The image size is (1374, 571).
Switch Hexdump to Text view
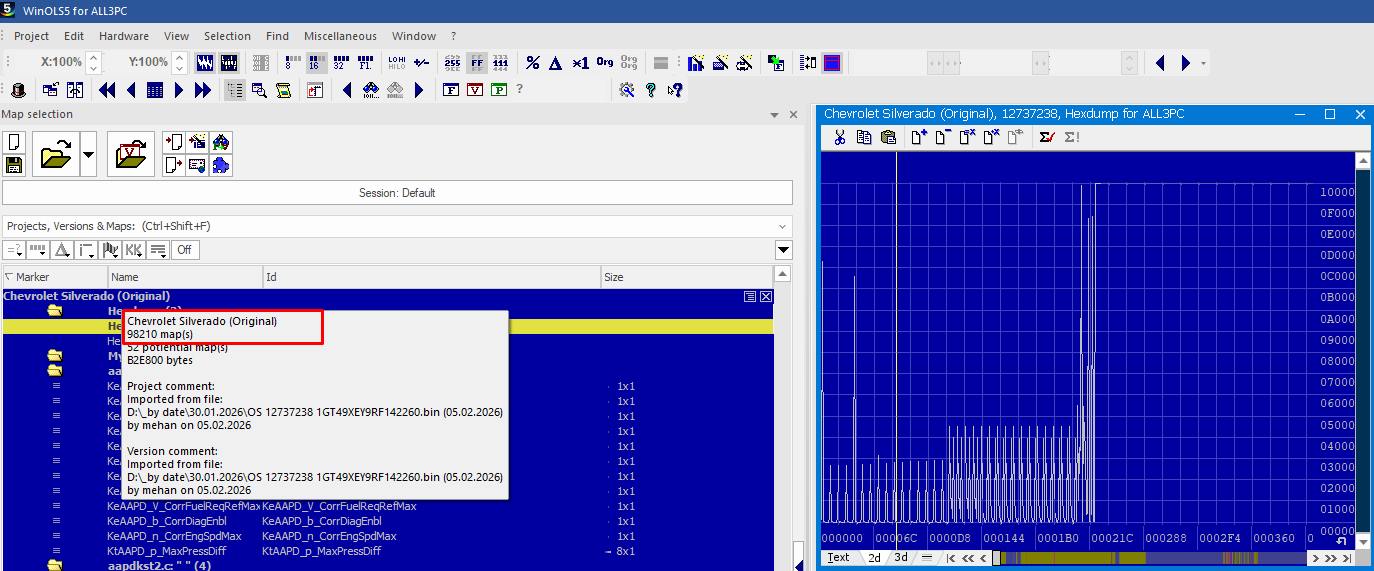point(839,558)
